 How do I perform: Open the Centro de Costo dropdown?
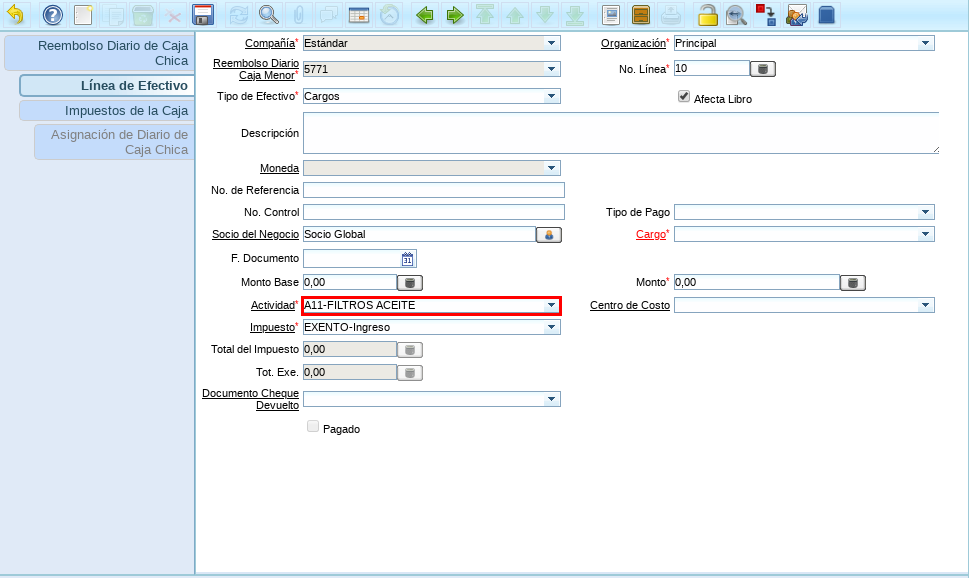pyautogui.click(x=925, y=305)
